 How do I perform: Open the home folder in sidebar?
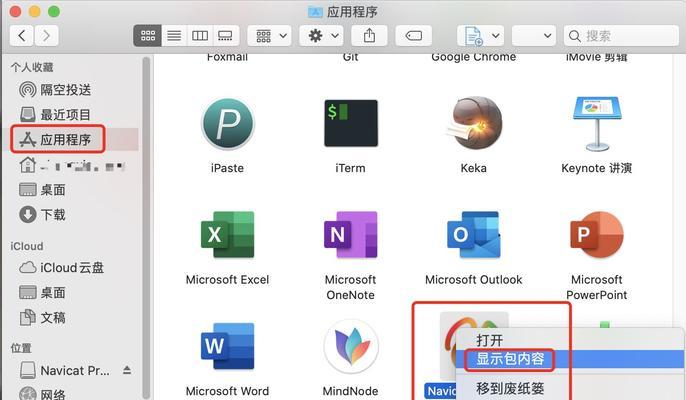[72, 165]
